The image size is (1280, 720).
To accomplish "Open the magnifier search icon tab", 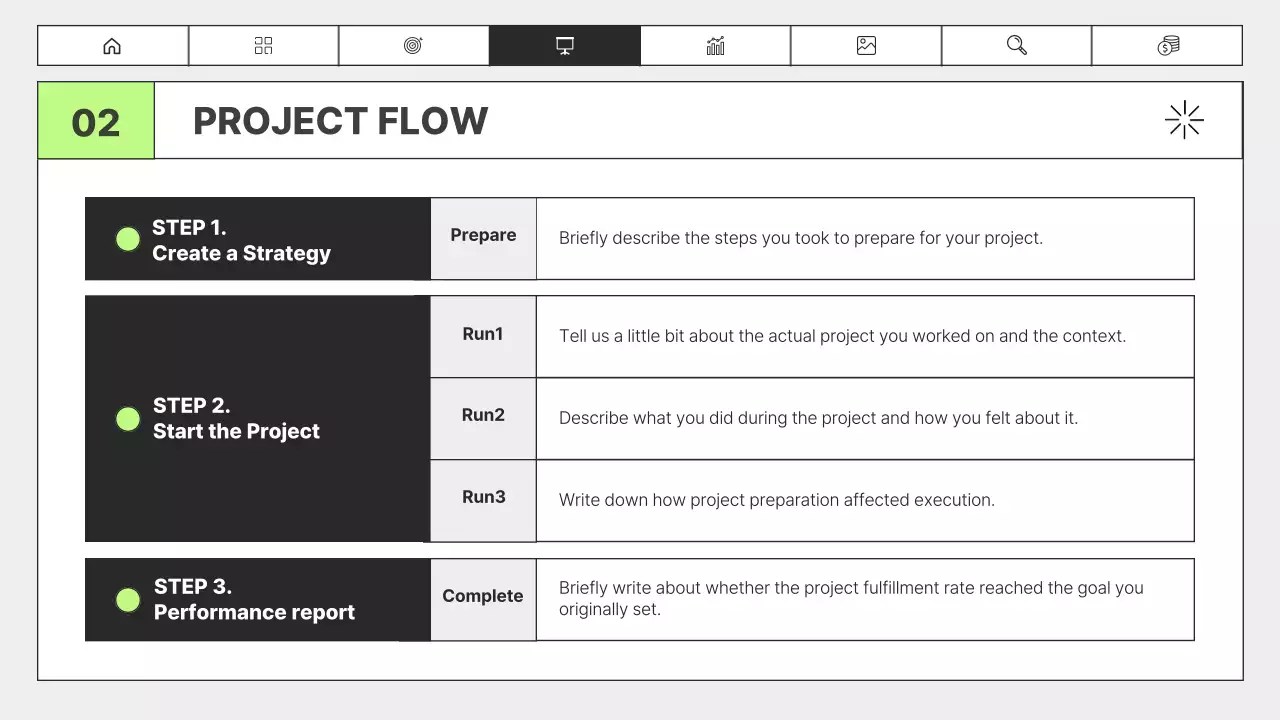I will coord(1016,46).
